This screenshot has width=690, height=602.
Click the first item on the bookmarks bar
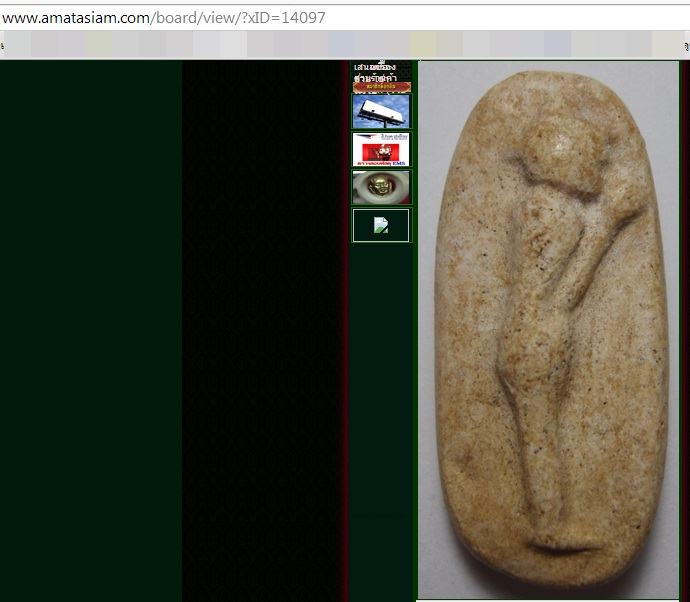pyautogui.click(x=20, y=45)
